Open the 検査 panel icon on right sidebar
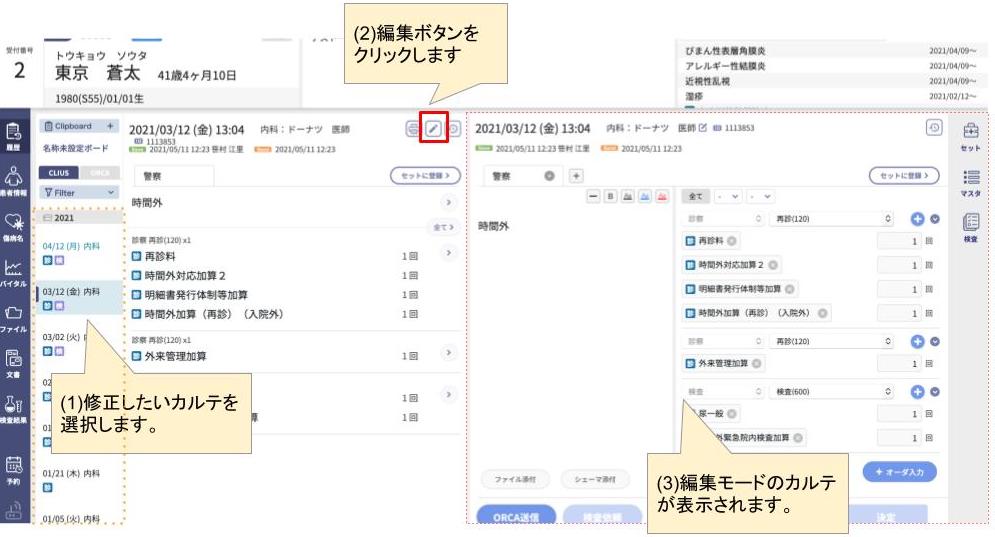The width and height of the screenshot is (995, 537). 970,228
